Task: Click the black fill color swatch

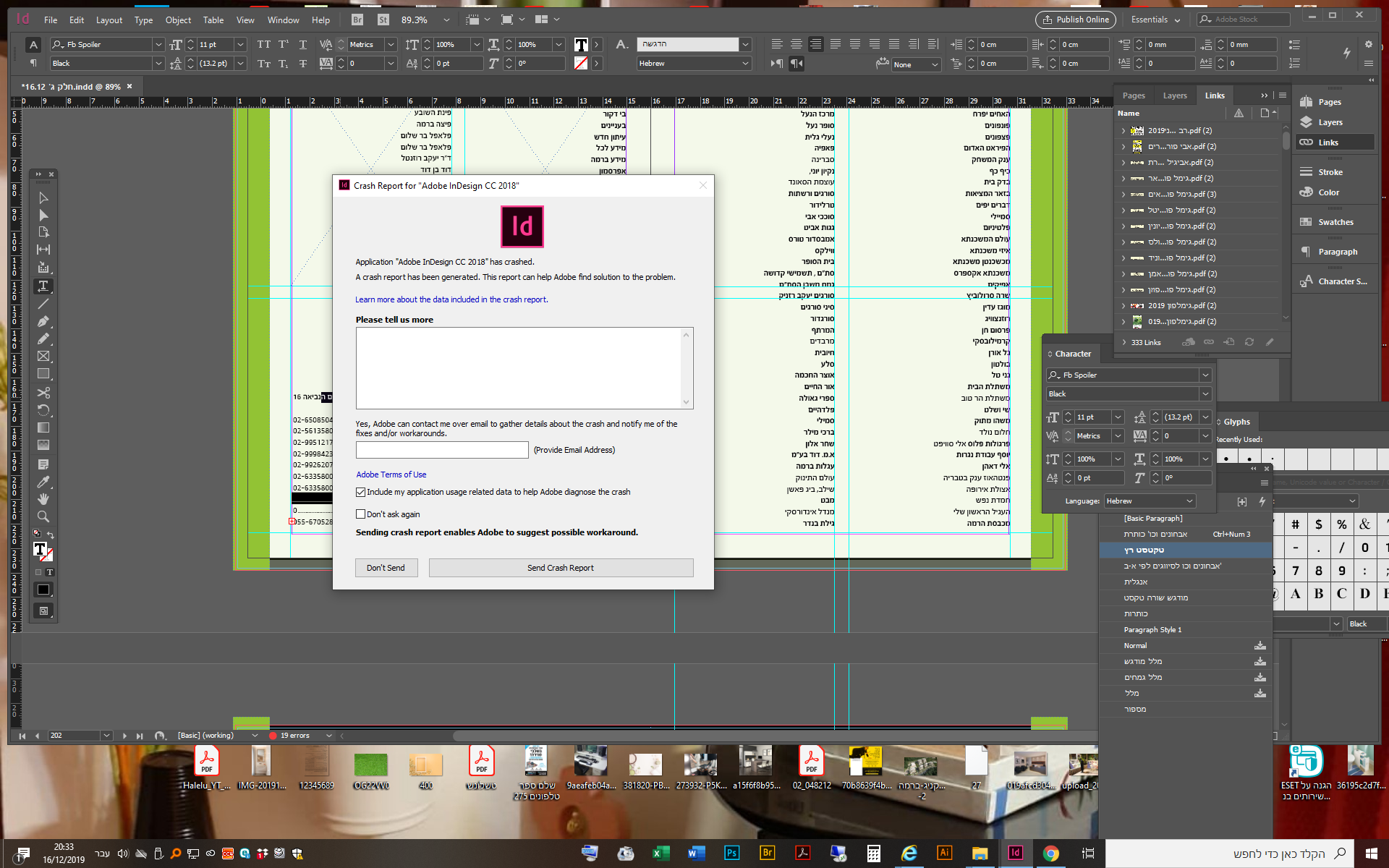Action: pos(43,590)
